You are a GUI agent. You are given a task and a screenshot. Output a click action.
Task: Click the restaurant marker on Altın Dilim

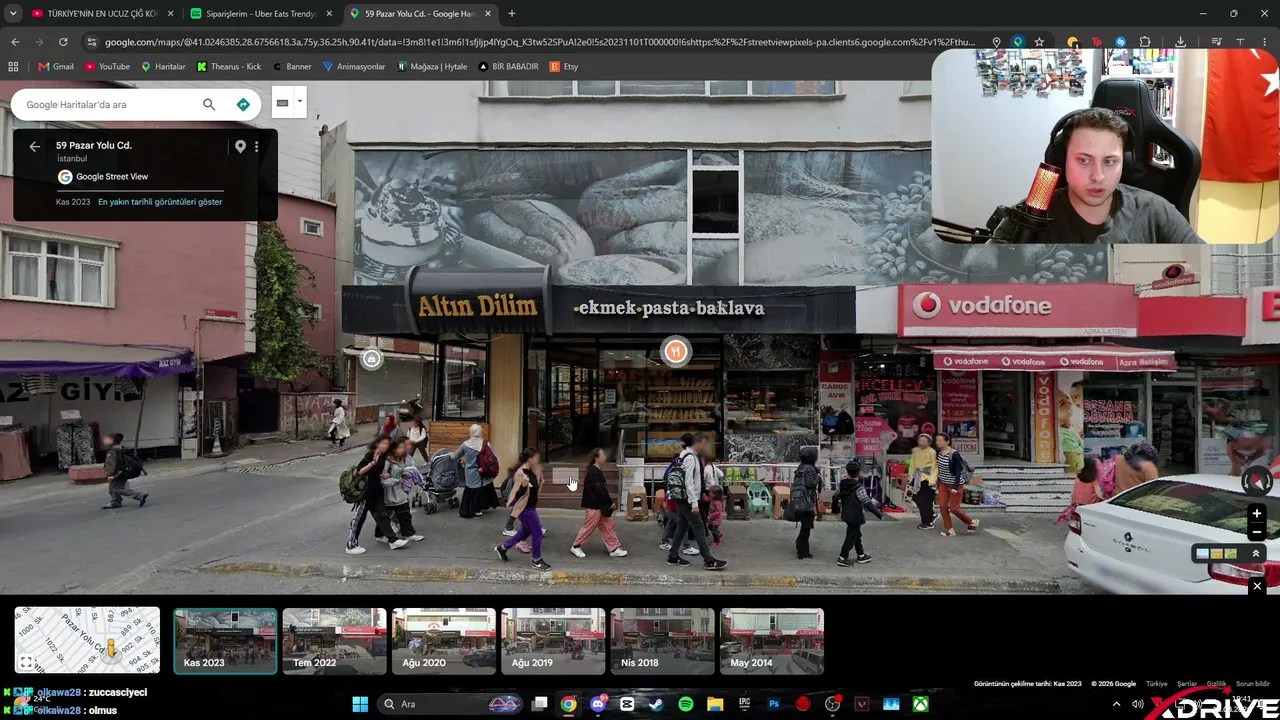point(676,351)
